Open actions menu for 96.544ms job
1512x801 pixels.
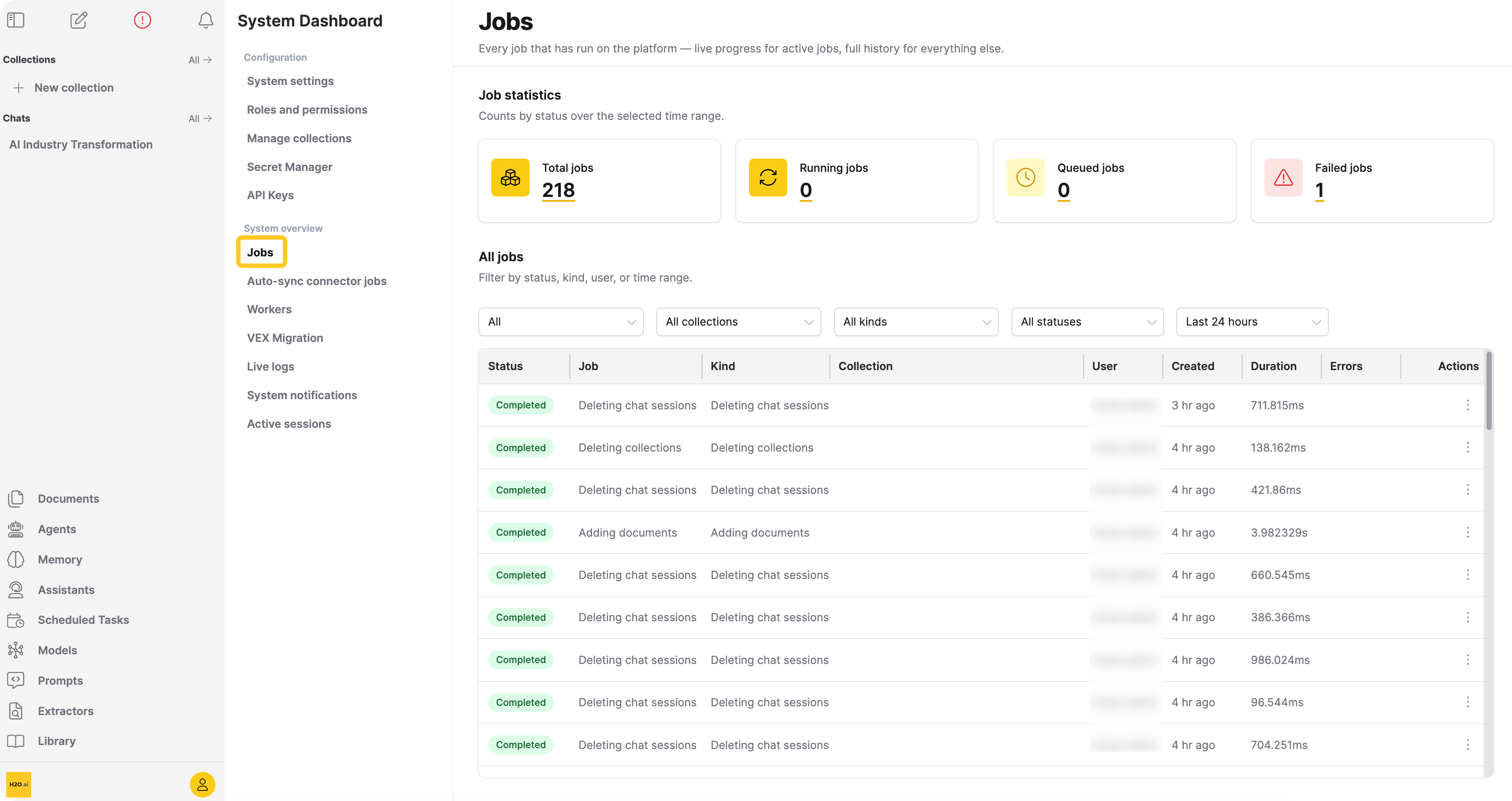pyautogui.click(x=1468, y=702)
